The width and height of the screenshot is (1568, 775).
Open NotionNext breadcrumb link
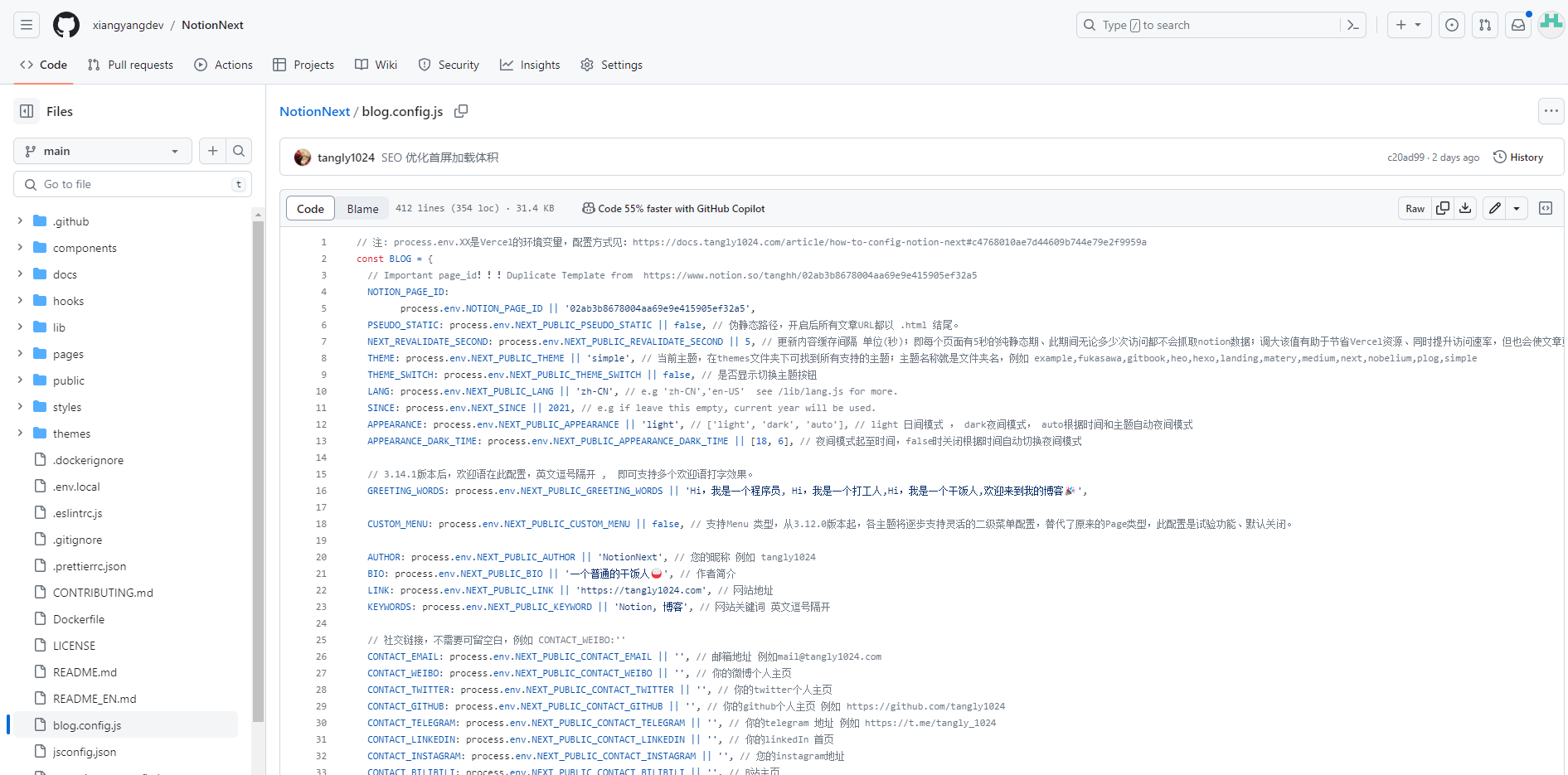[x=314, y=111]
